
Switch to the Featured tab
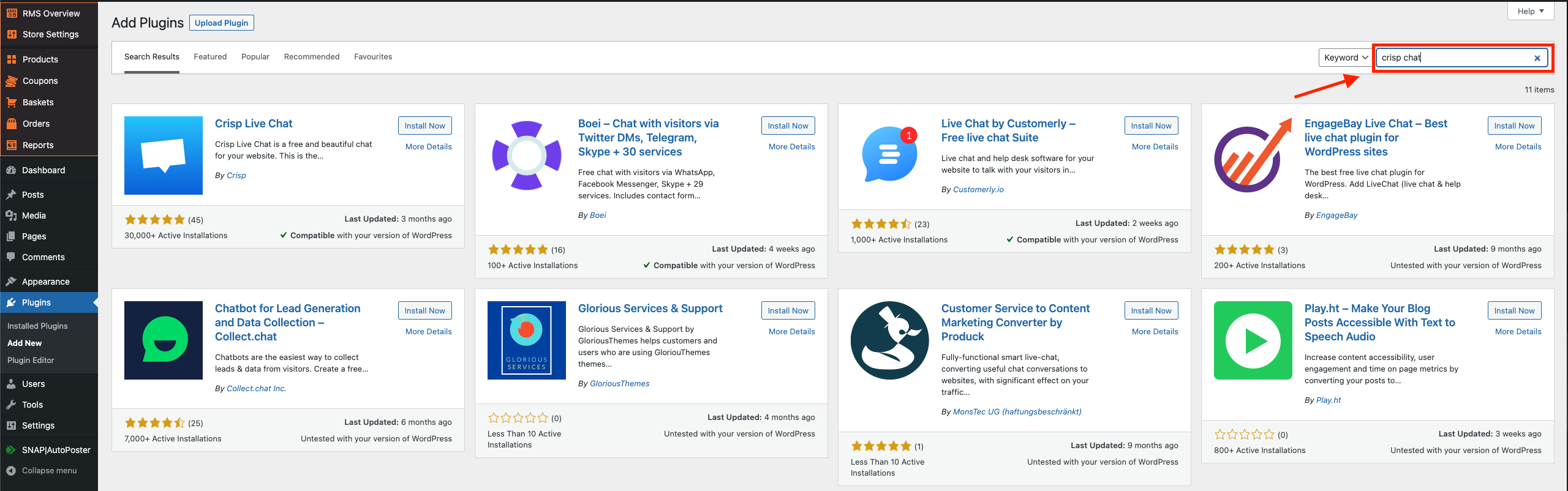[210, 56]
